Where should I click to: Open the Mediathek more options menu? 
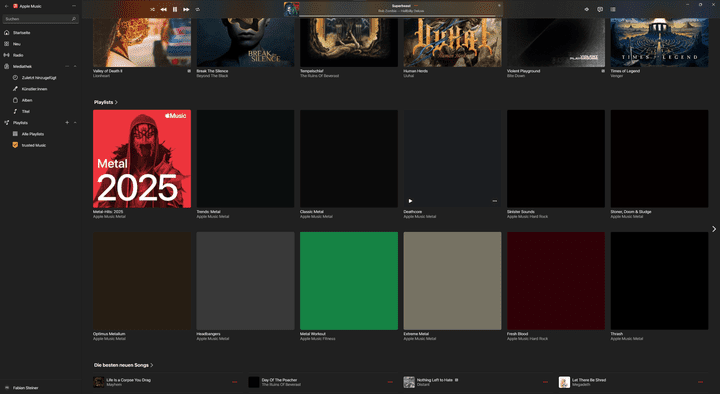tap(67, 67)
